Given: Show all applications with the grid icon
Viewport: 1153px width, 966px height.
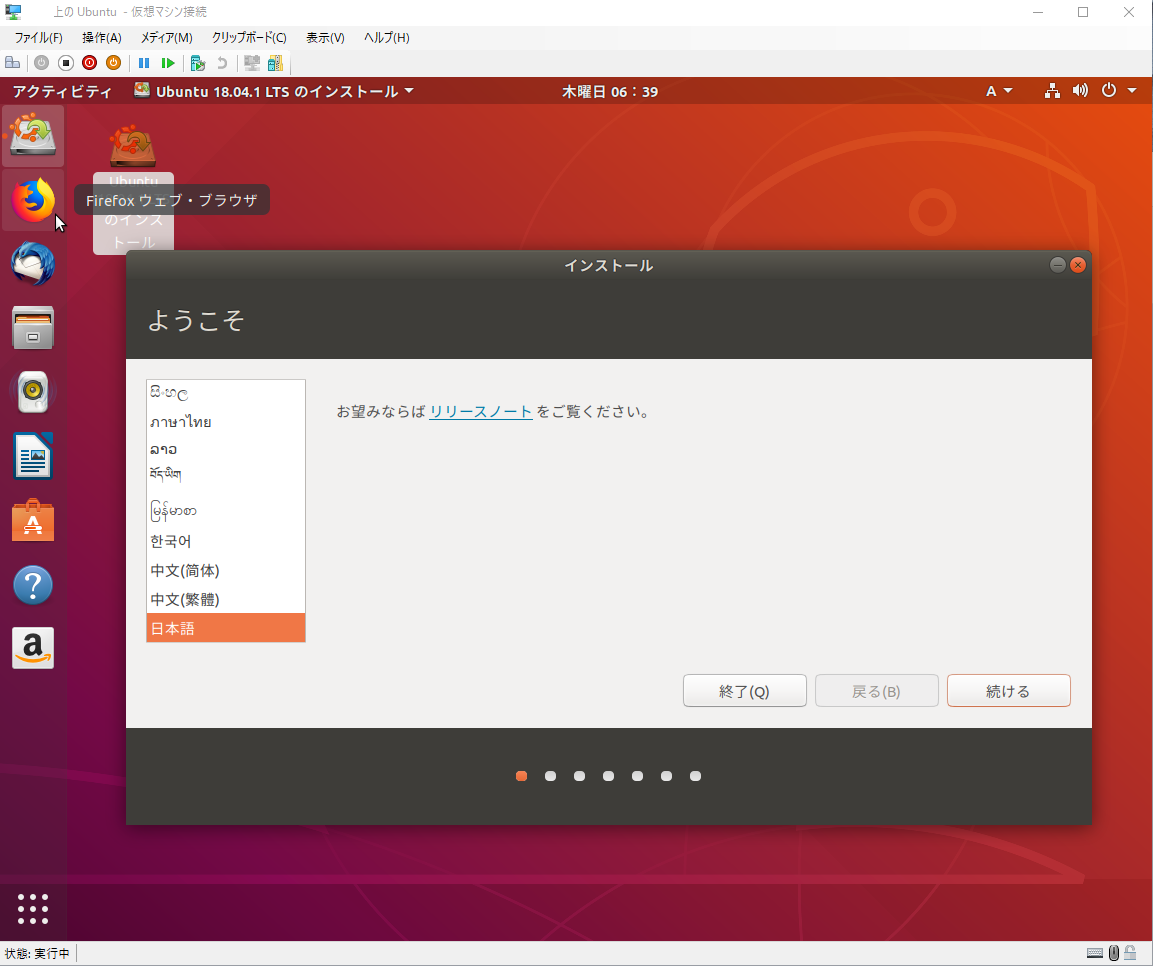Looking at the screenshot, I should pyautogui.click(x=33, y=909).
